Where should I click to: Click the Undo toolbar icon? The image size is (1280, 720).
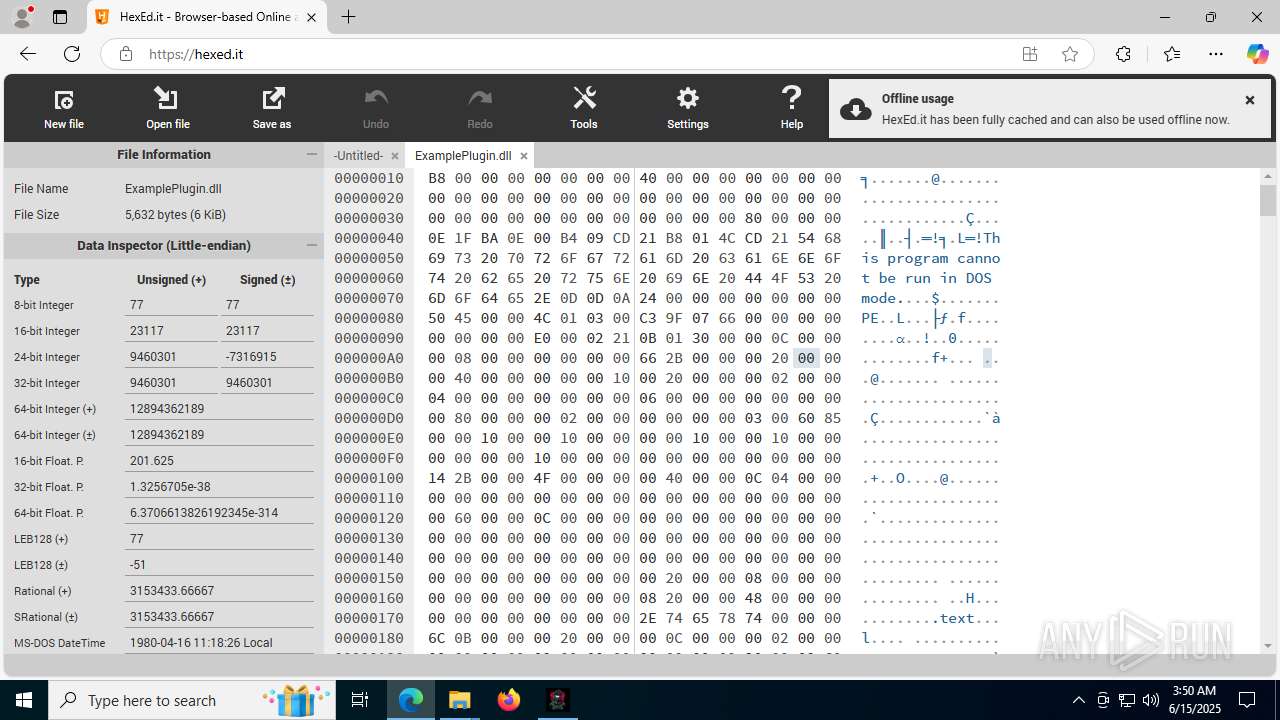[376, 108]
